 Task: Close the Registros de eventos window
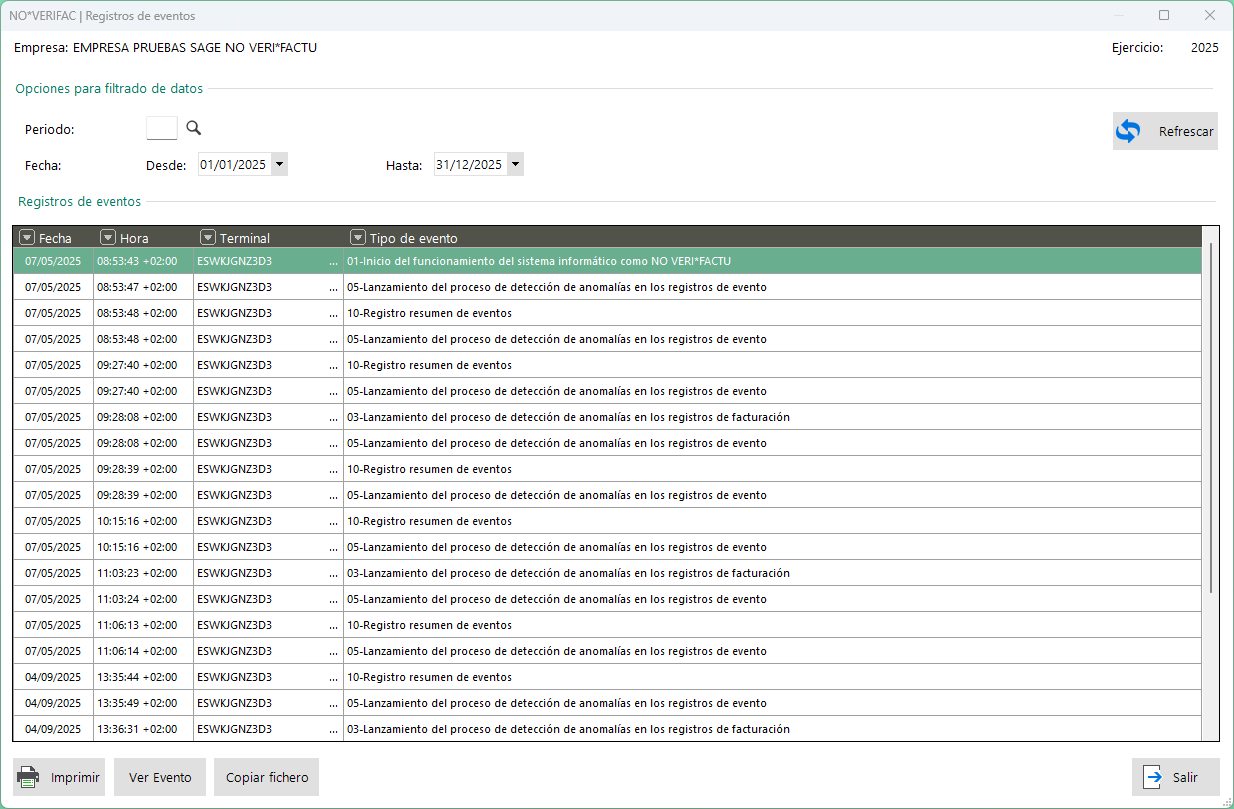tap(1210, 15)
